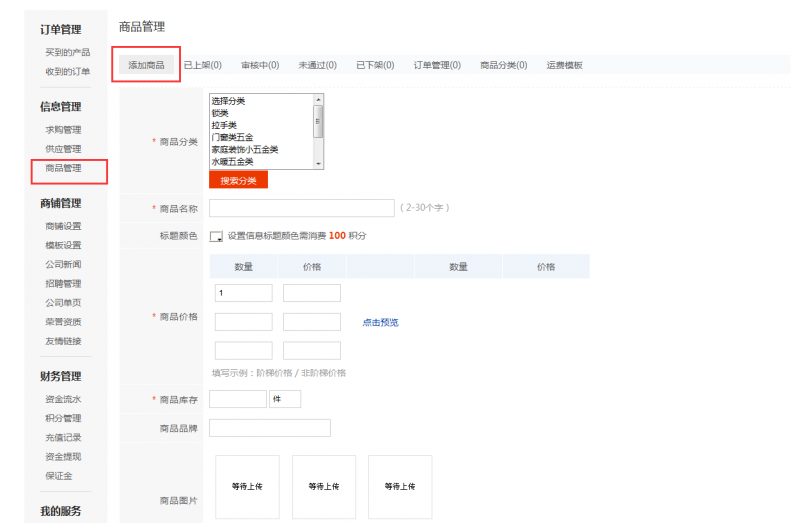Open the 商品分类(0) tab

pyautogui.click(x=504, y=65)
